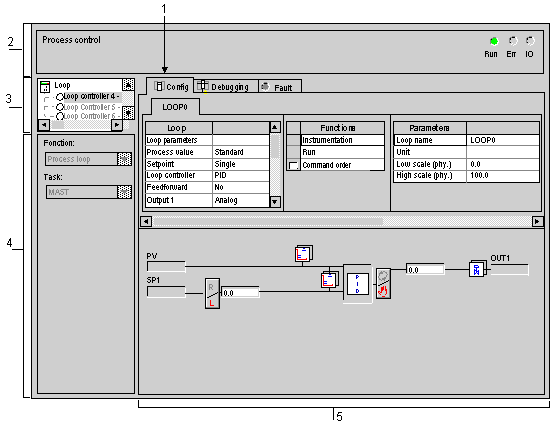Open the Process loop function dropdown

(124, 159)
